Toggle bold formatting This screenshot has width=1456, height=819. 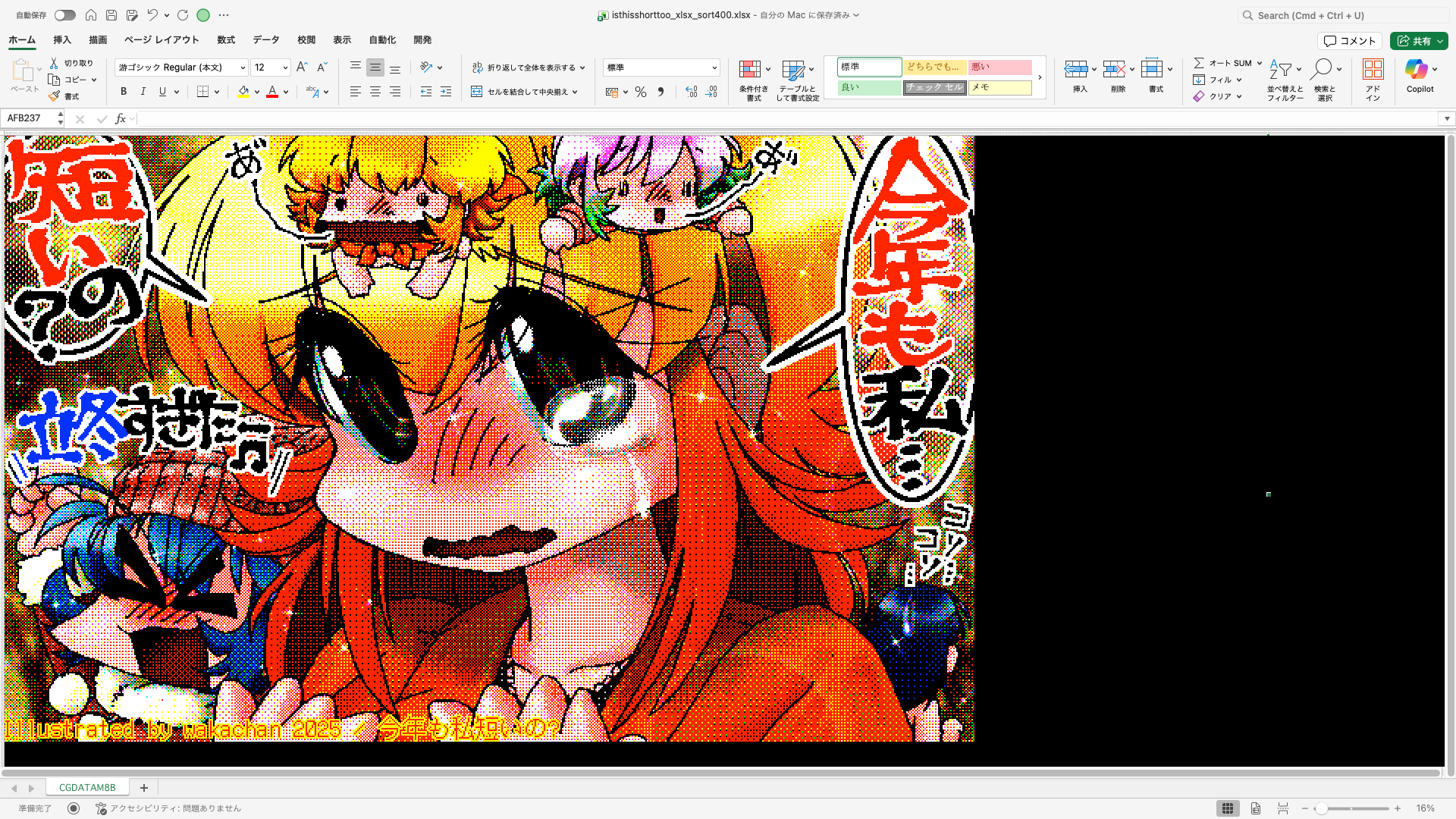click(123, 92)
